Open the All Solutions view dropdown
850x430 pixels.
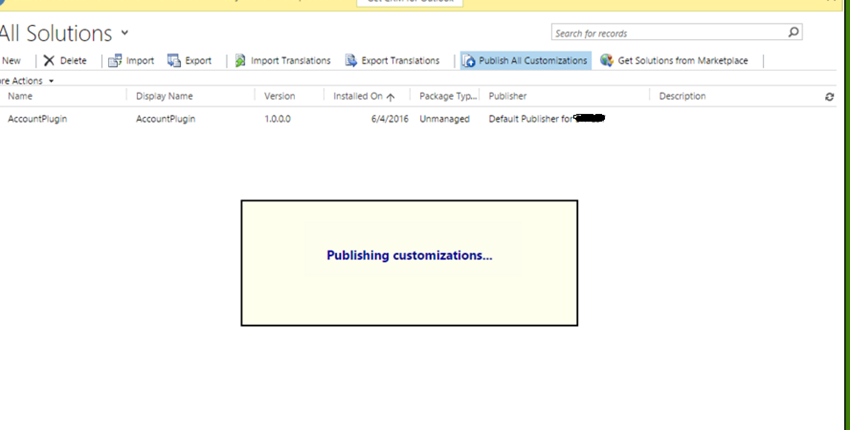point(125,33)
